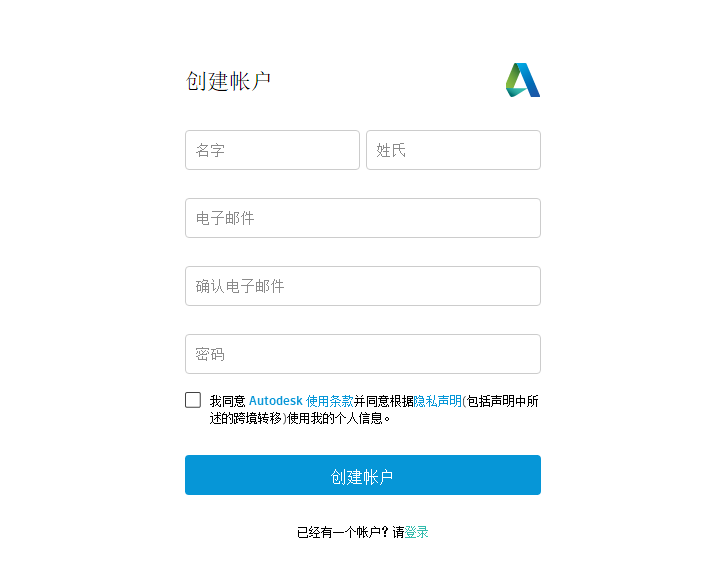Click the 我同意 agreement label text
This screenshot has width=716, height=561.
tap(227, 401)
